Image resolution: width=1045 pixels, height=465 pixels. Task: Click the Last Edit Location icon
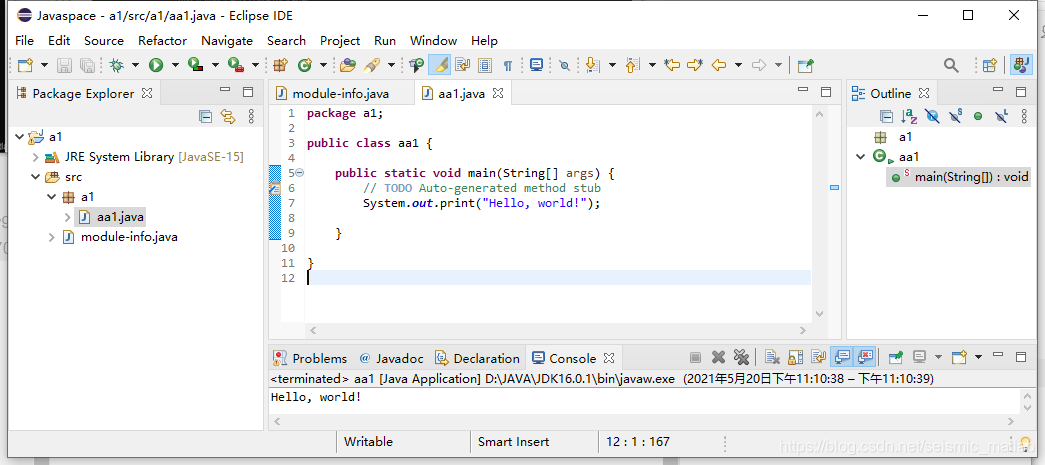(672, 65)
